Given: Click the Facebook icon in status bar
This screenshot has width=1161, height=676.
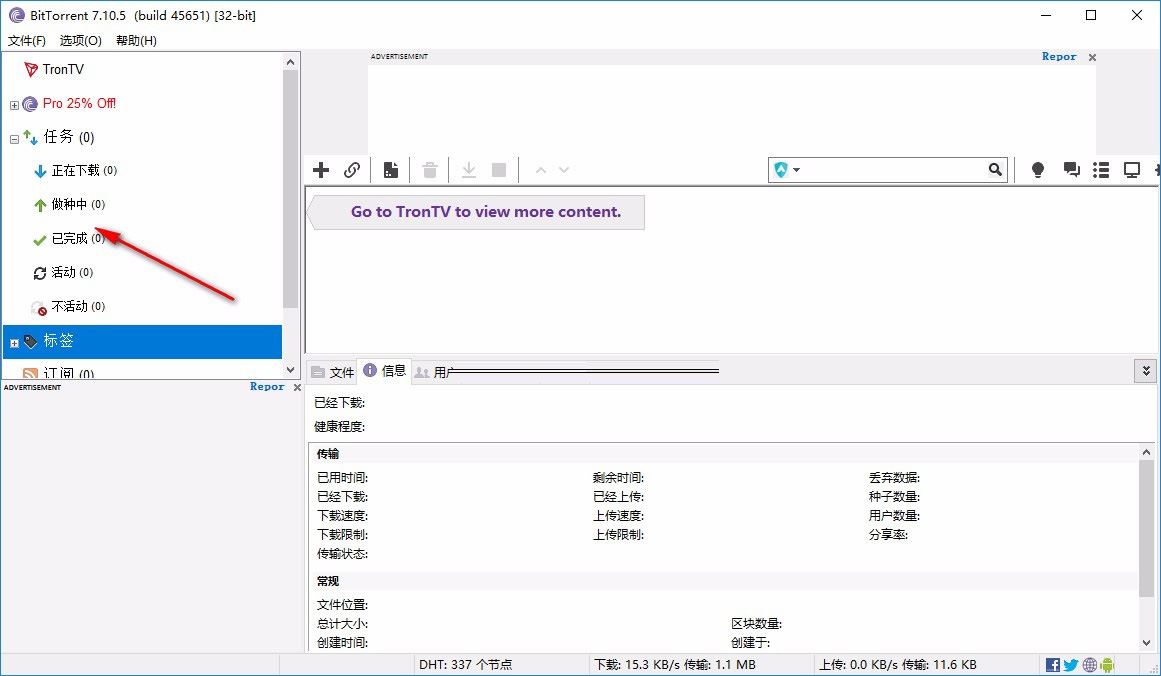Looking at the screenshot, I should 1052,665.
